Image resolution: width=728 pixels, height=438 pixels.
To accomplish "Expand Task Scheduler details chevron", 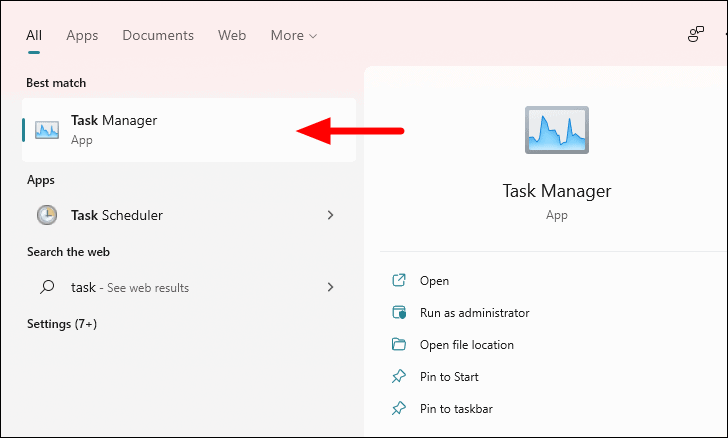I will coord(330,215).
